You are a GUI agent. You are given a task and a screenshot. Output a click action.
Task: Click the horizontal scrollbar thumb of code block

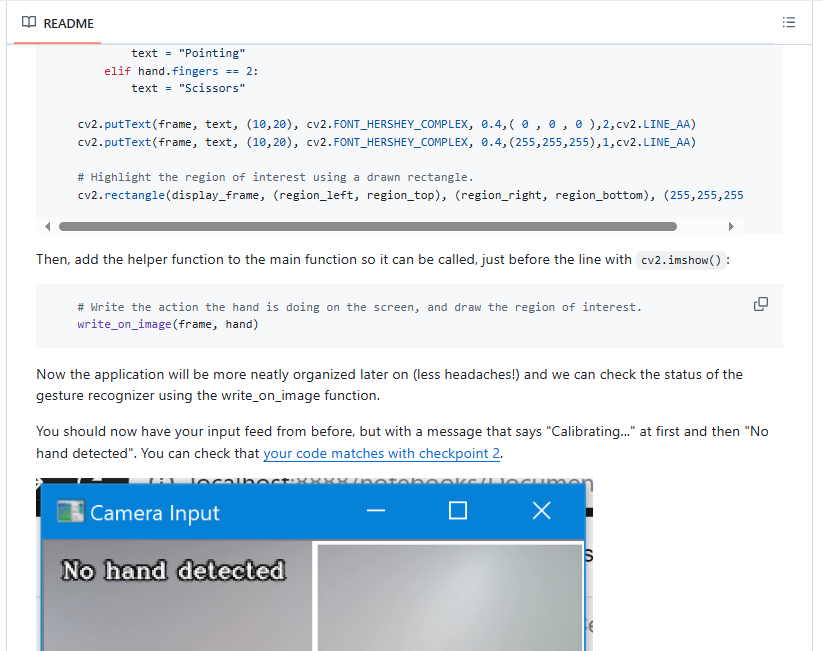[368, 226]
